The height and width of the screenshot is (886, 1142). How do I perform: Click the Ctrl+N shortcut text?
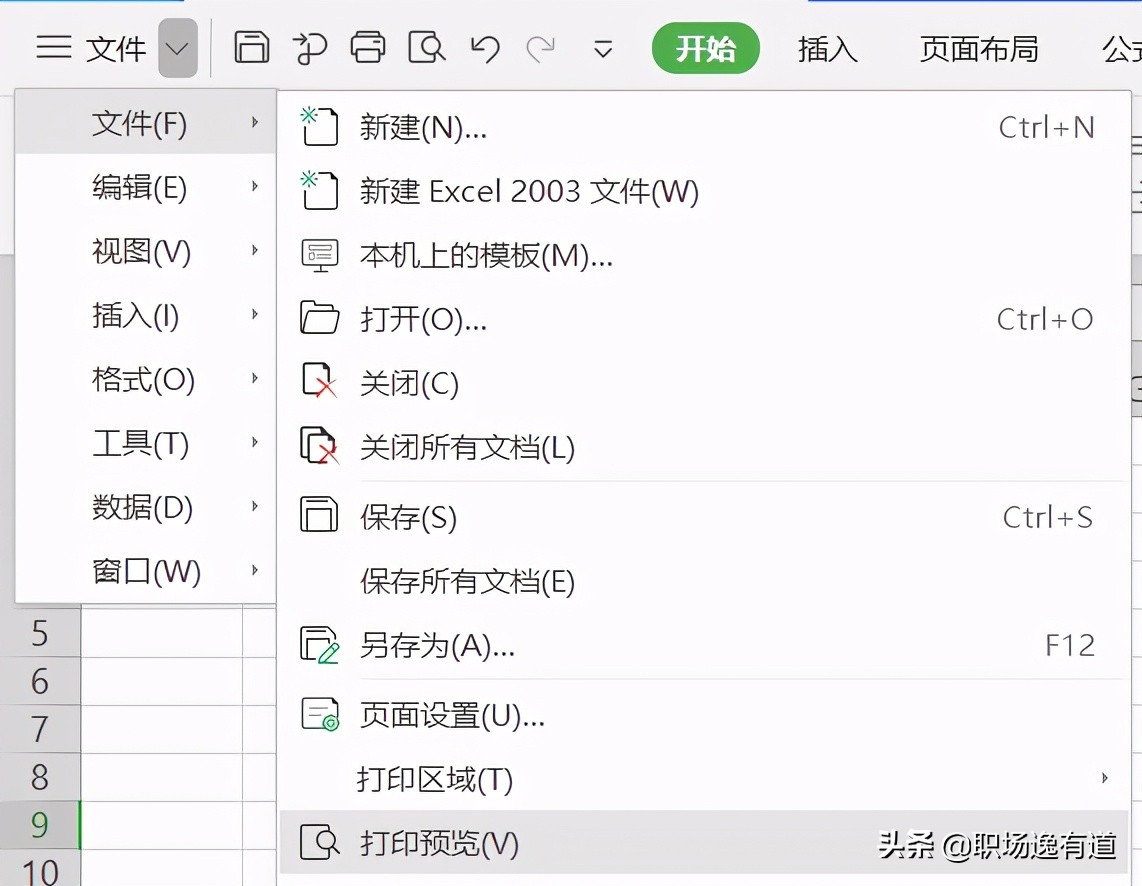[x=1047, y=127]
